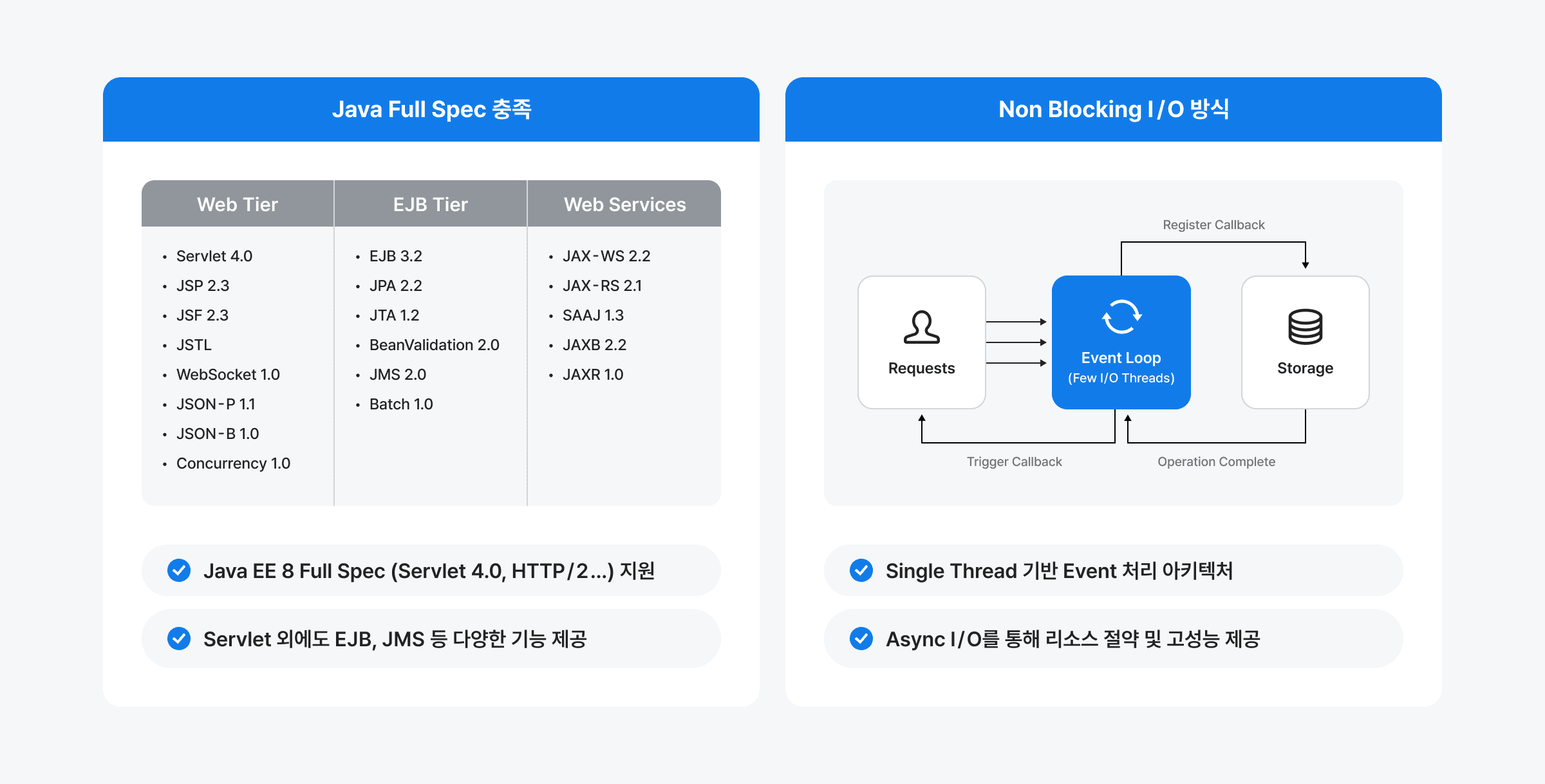Click the Storage database icon
Screen dimensions: 1545x784
tap(1305, 327)
